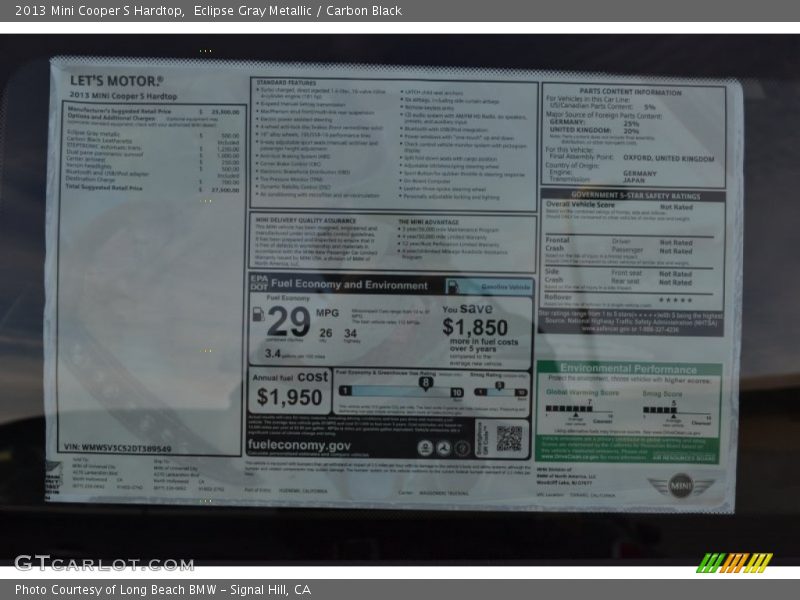
Task: Click the VIN number line
Action: 117,448
